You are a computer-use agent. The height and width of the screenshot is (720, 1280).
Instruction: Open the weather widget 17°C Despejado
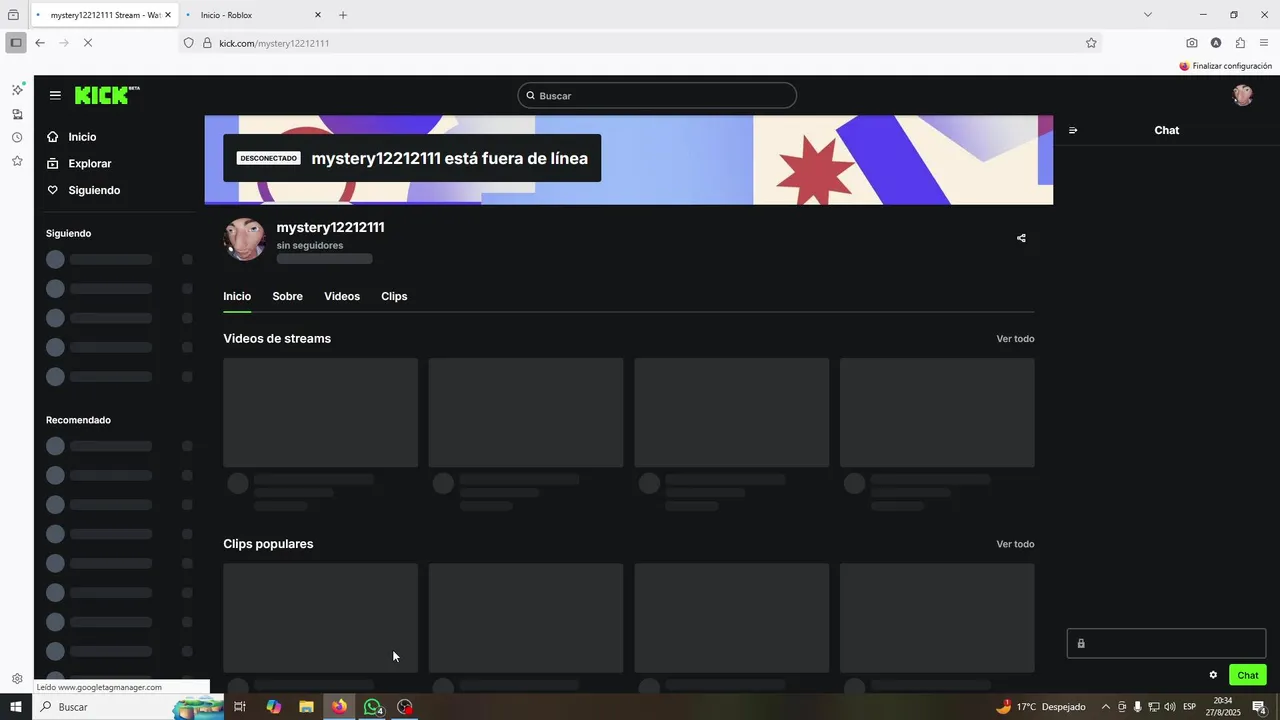pyautogui.click(x=1040, y=707)
